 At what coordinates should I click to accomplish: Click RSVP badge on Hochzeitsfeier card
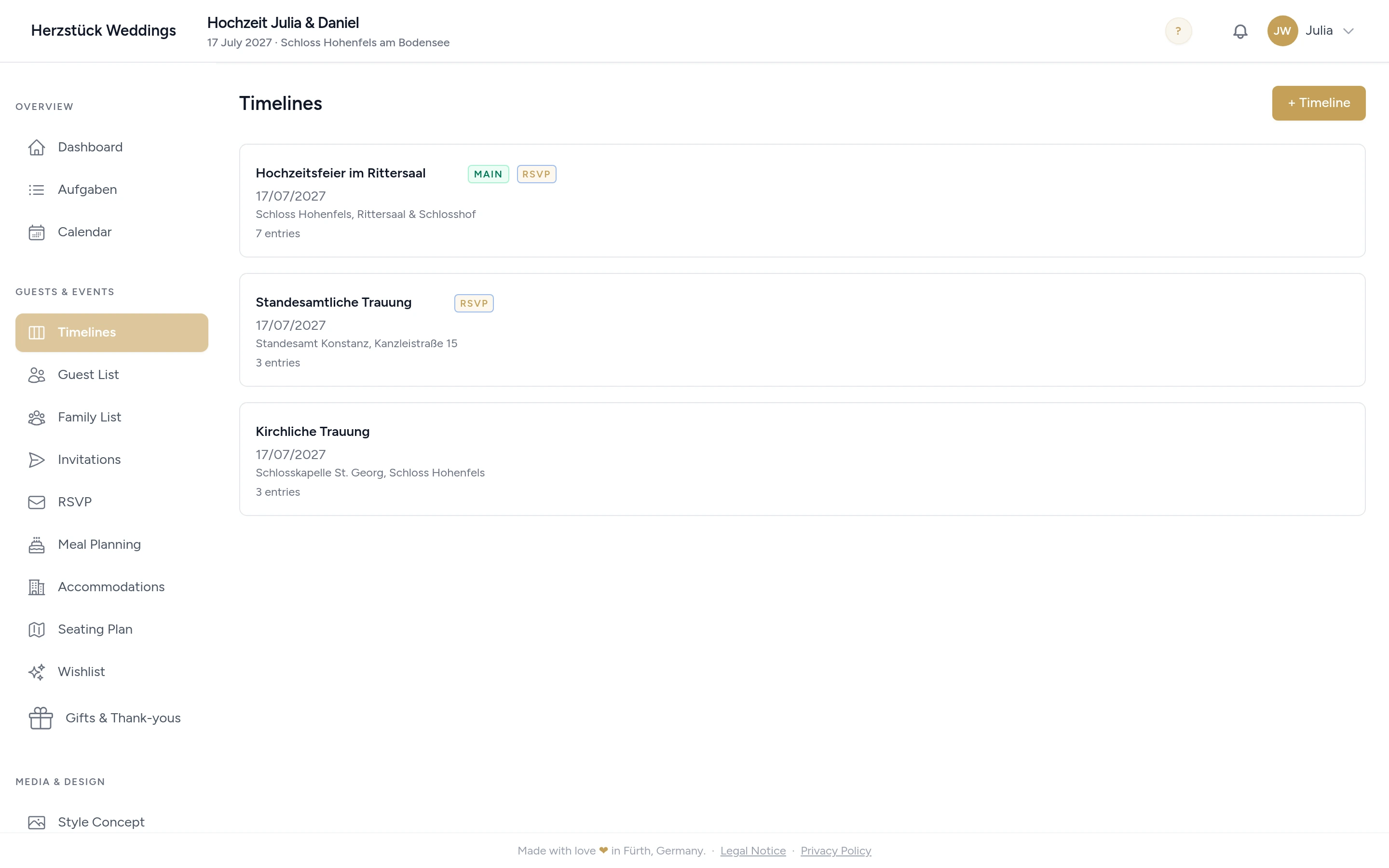(536, 174)
